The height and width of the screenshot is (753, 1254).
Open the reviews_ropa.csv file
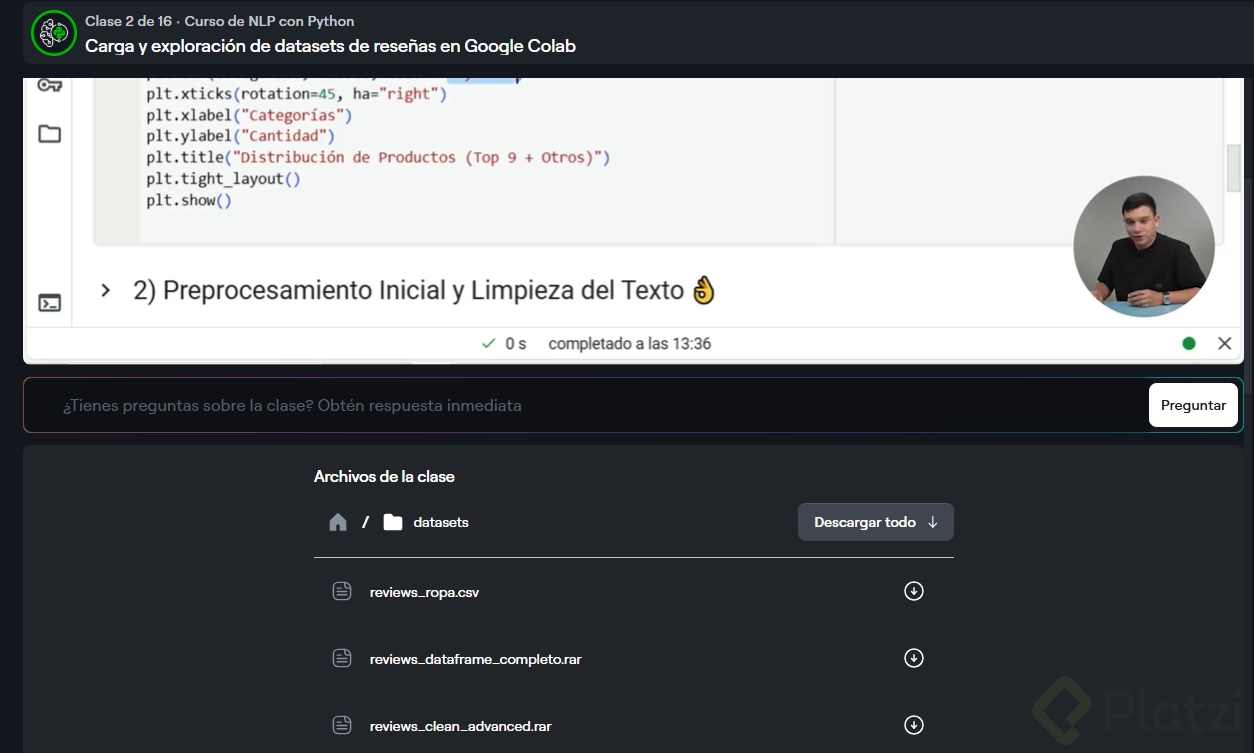click(424, 592)
